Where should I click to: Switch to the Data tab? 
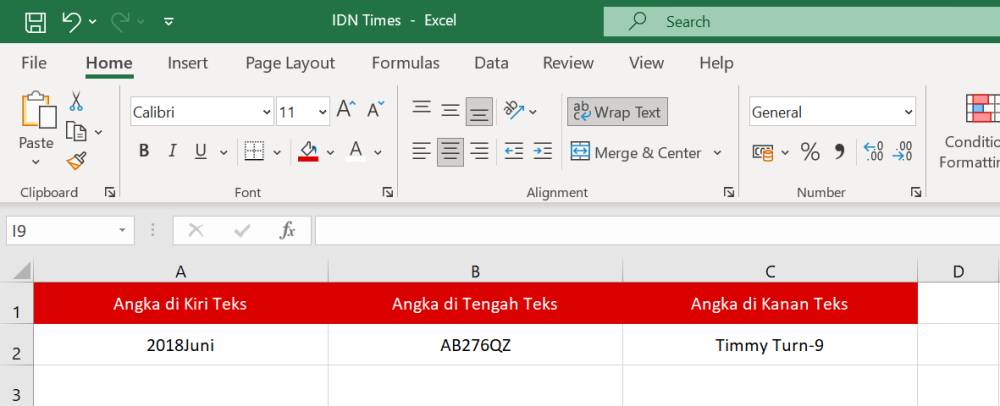tap(491, 63)
